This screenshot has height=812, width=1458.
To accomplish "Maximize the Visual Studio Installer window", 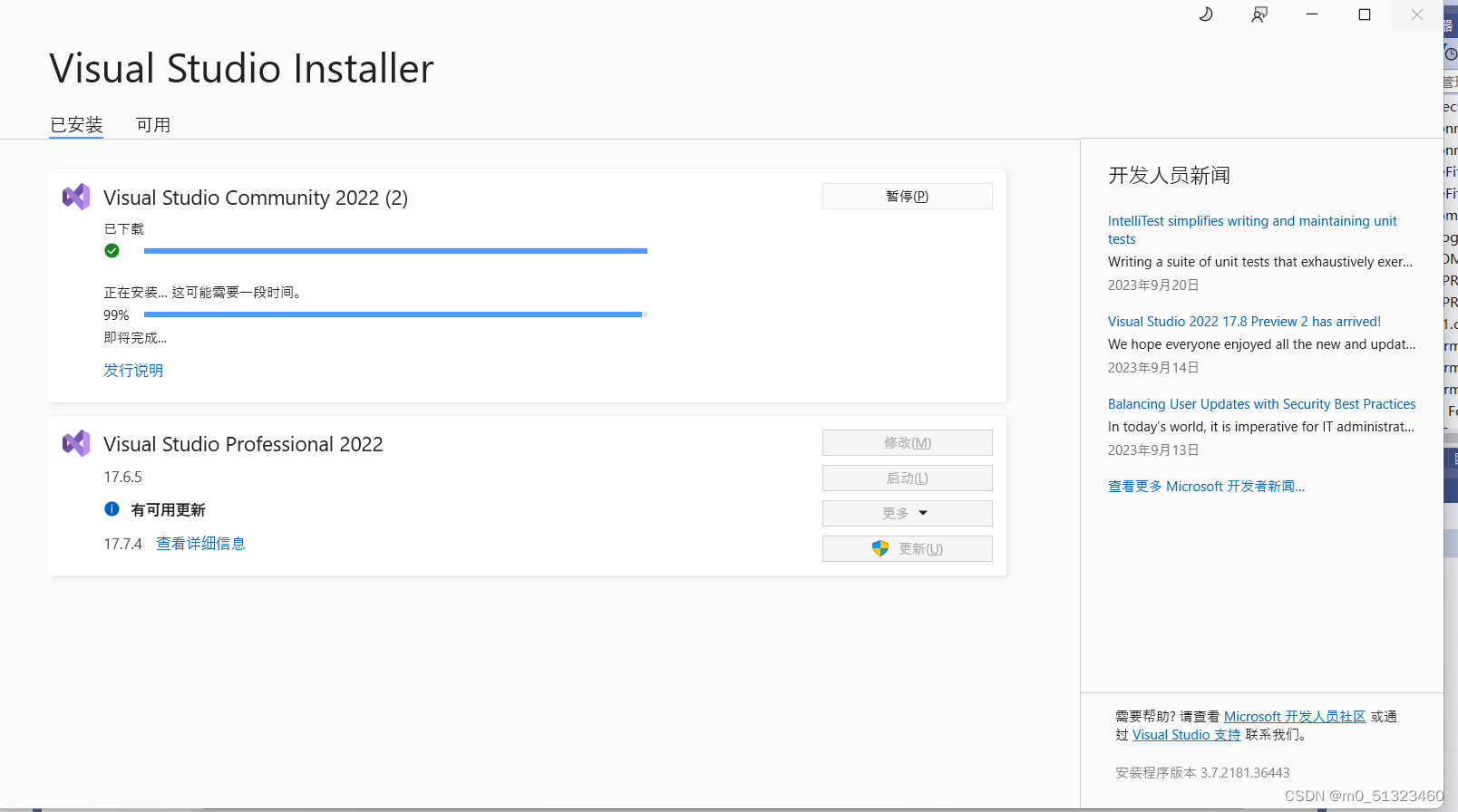I will point(1365,14).
